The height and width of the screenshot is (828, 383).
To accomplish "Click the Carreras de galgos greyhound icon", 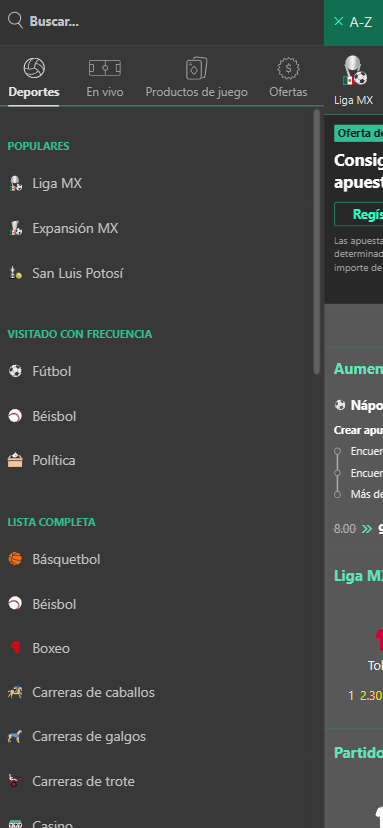I will (x=15, y=736).
